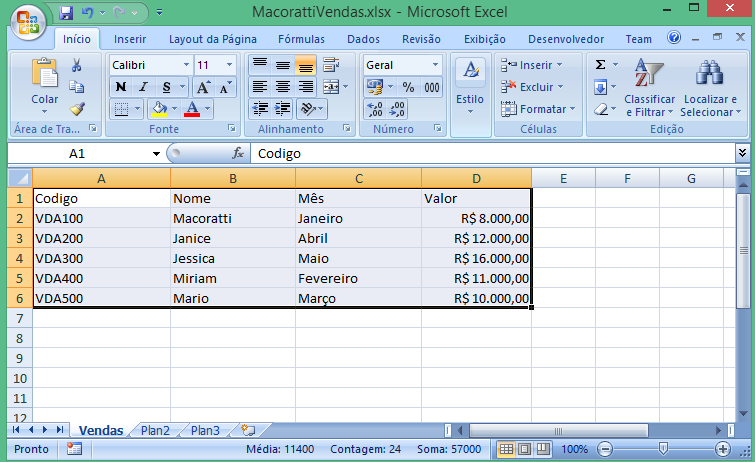Switch to the Plan2 sheet

tap(155, 430)
